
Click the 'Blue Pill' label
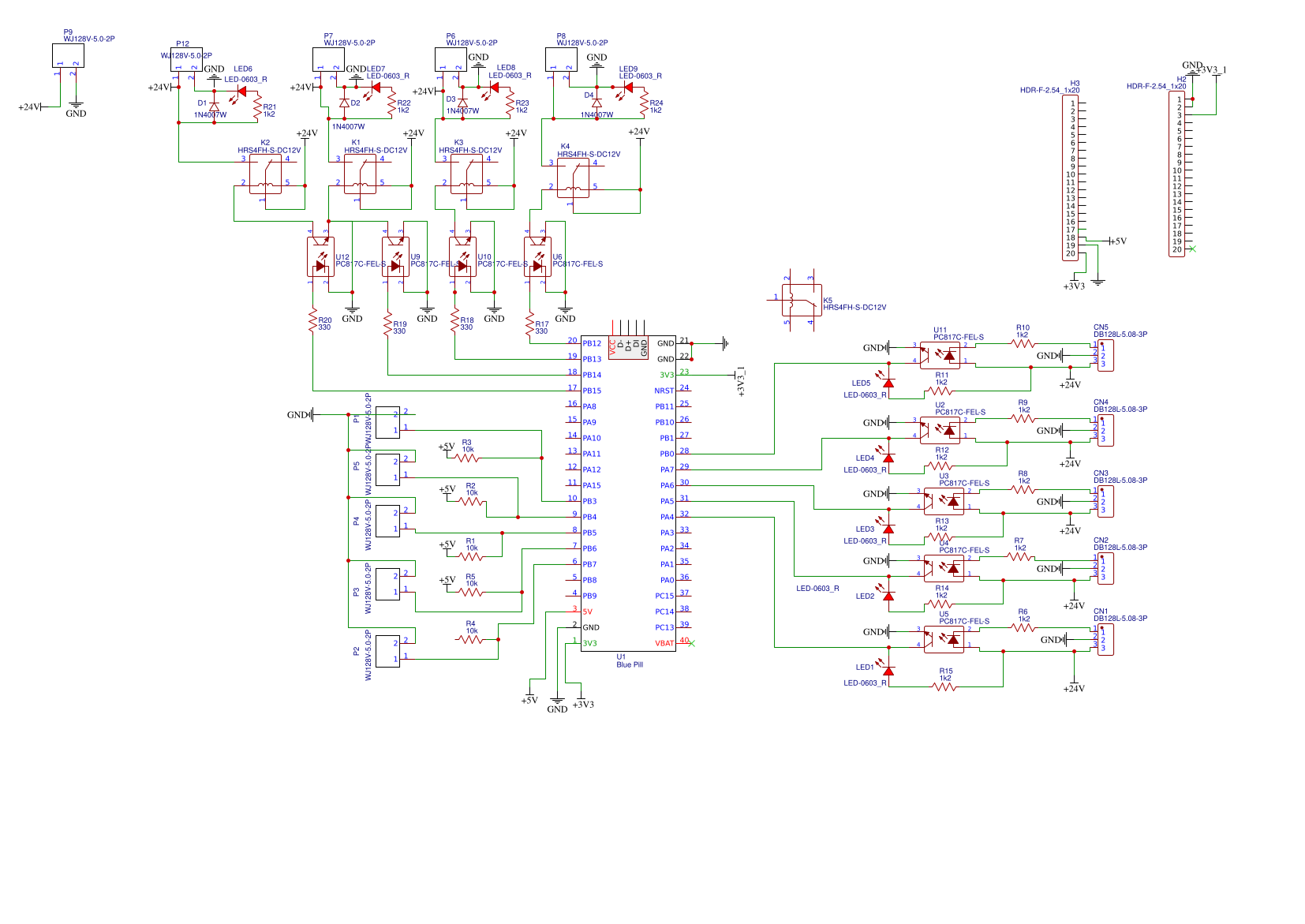tap(630, 665)
